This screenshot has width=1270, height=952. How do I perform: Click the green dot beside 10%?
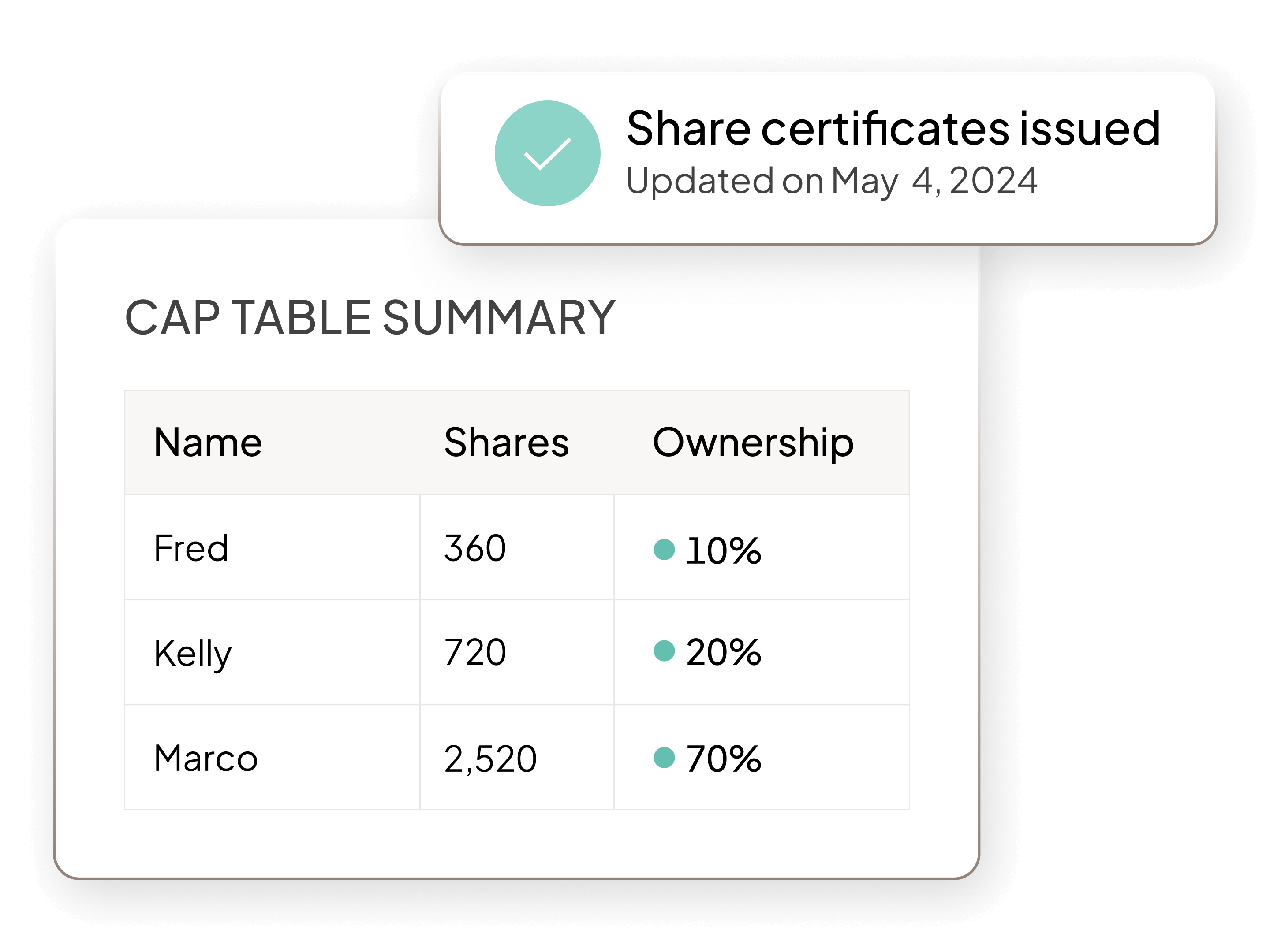coord(664,549)
